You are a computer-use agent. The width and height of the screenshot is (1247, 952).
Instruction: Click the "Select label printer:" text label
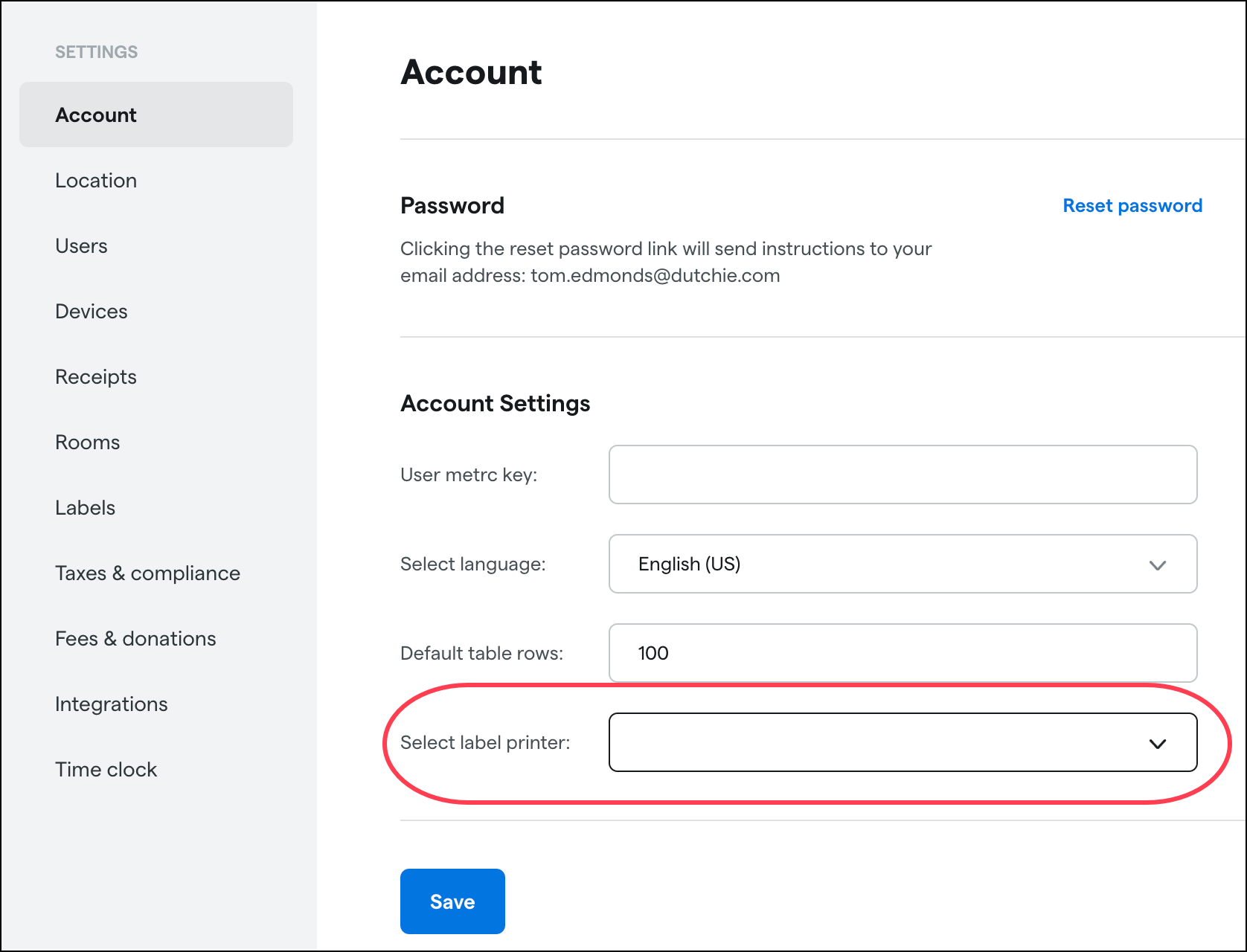click(485, 742)
